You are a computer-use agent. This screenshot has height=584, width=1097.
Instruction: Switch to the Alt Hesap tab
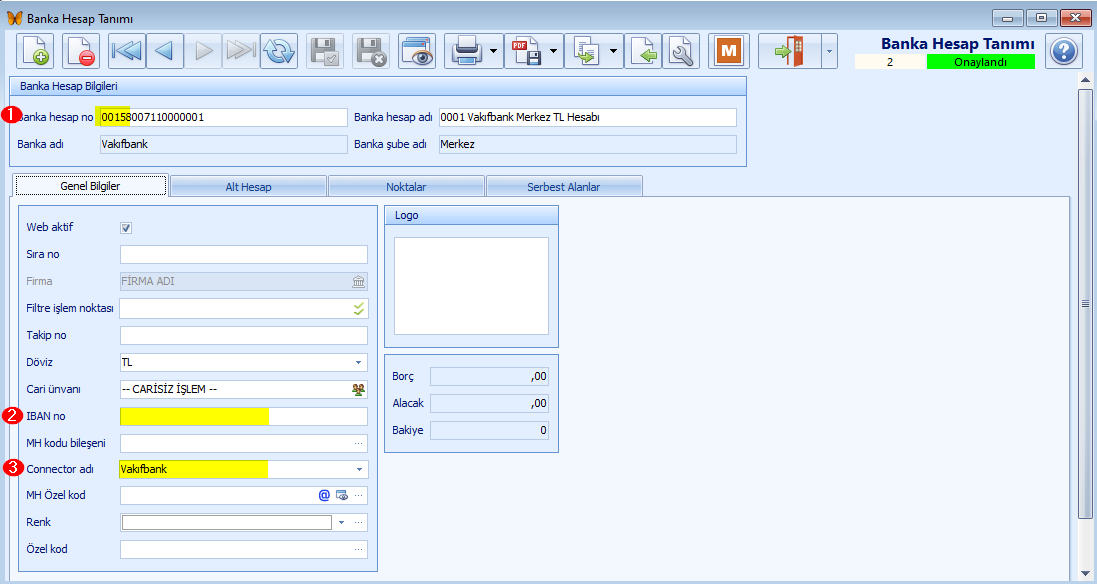coord(248,186)
